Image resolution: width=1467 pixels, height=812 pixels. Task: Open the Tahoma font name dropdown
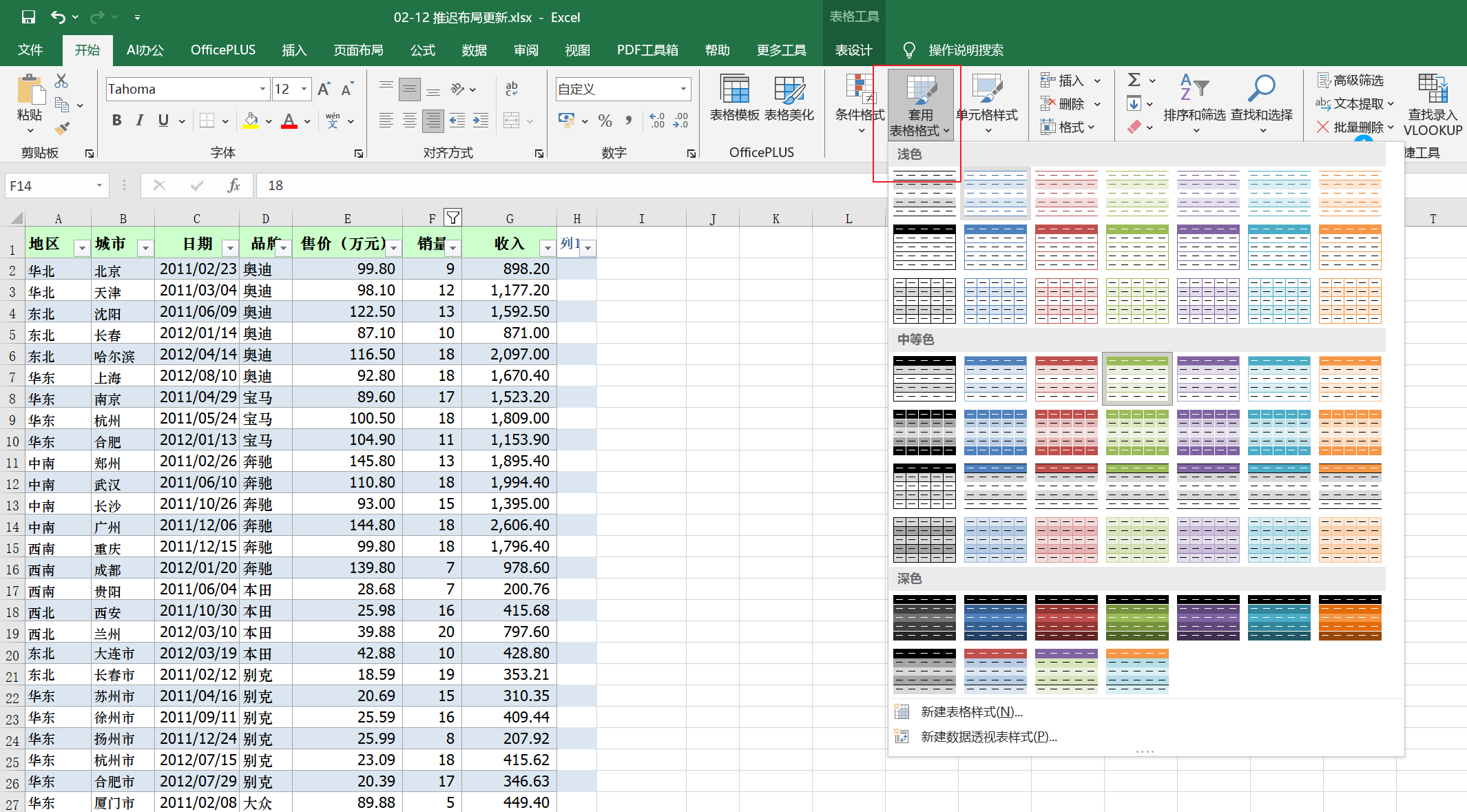point(262,89)
